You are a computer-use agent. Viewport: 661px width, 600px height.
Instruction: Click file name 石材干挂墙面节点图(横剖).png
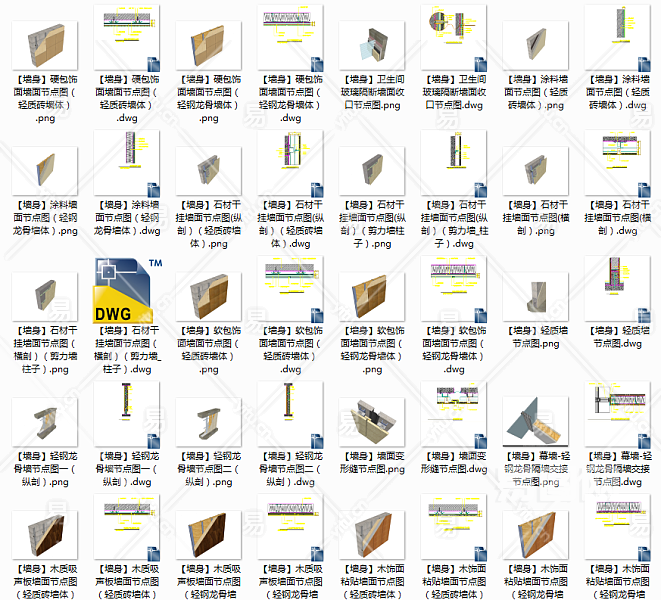point(536,218)
